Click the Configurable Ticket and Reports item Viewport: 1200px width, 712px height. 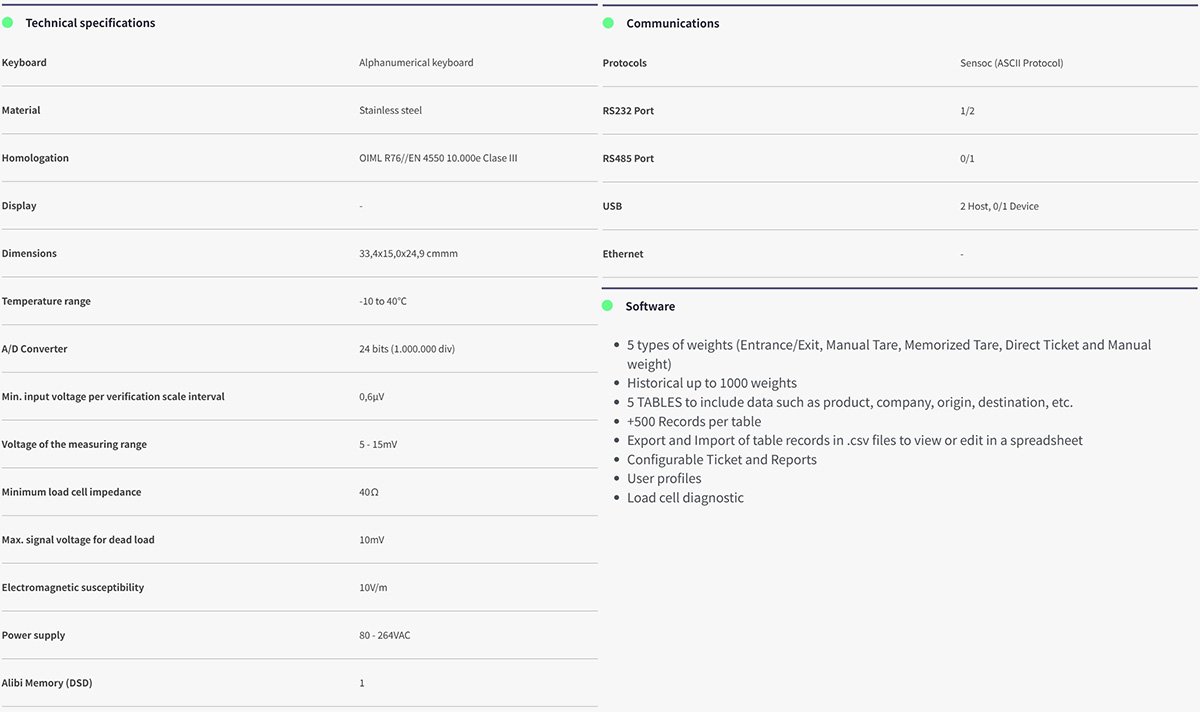pyautogui.click(x=721, y=460)
